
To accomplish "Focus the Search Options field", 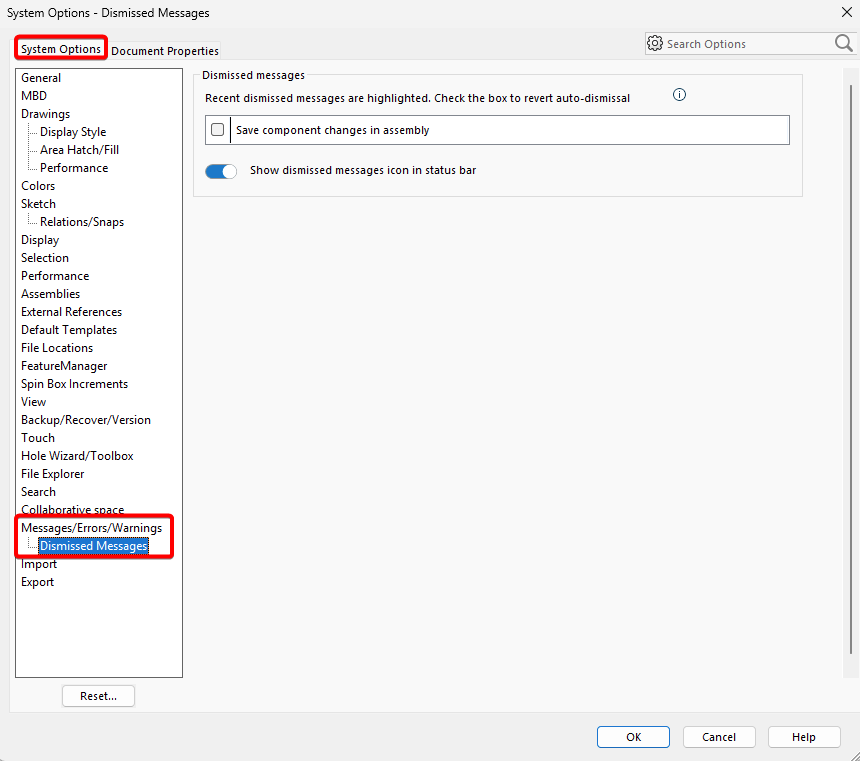I will click(749, 44).
